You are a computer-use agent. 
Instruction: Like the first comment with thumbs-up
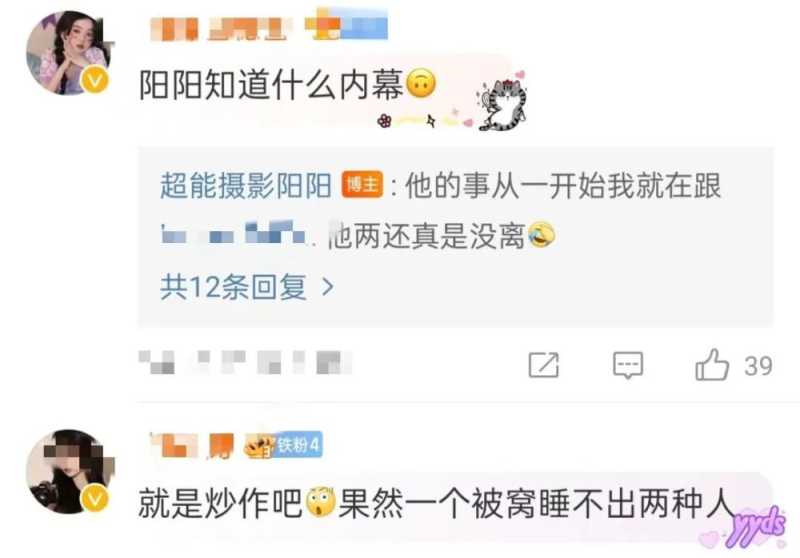pyautogui.click(x=712, y=365)
